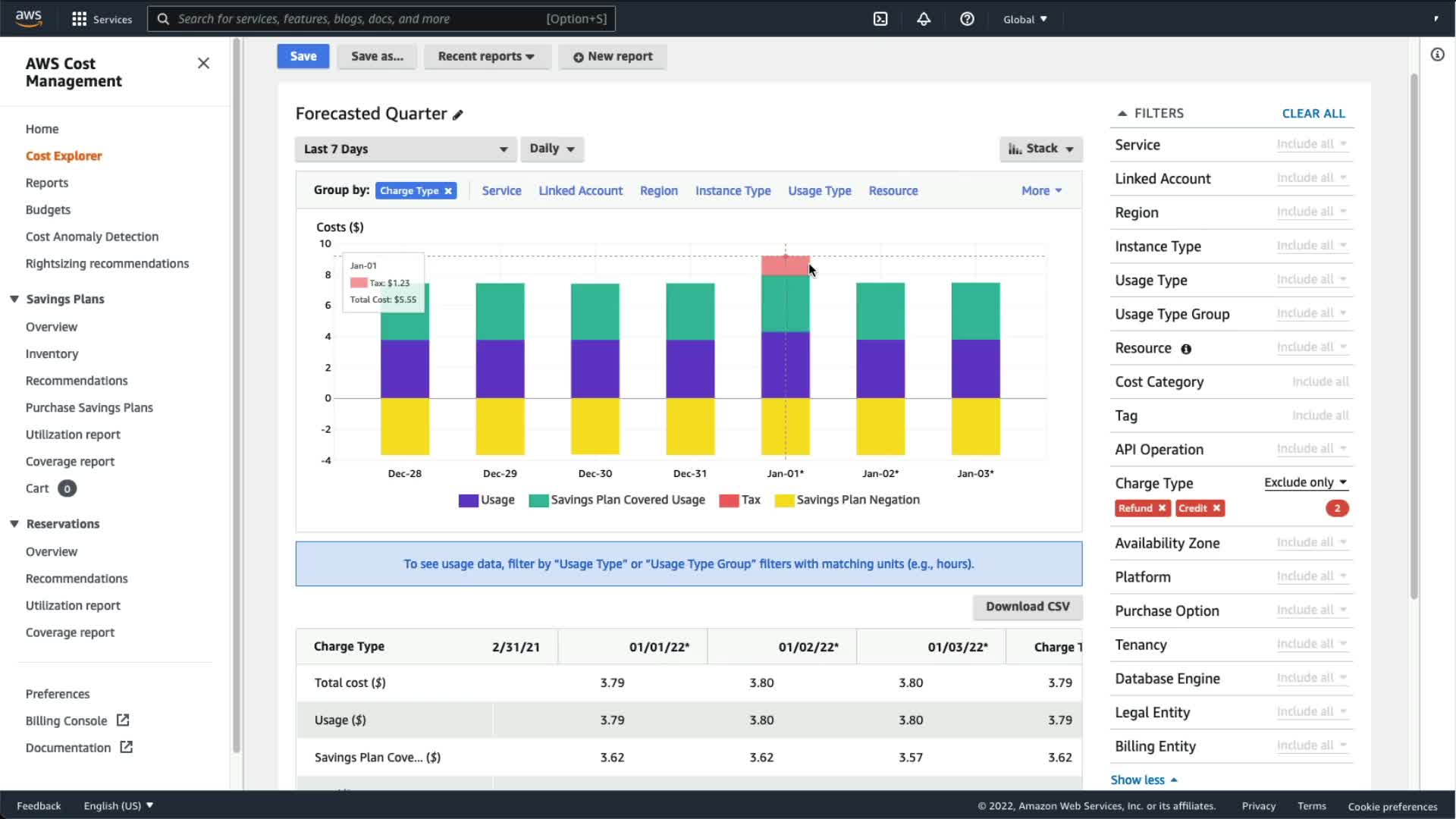This screenshot has width=1456, height=819.
Task: Open the Services grid menu icon
Action: 79,19
